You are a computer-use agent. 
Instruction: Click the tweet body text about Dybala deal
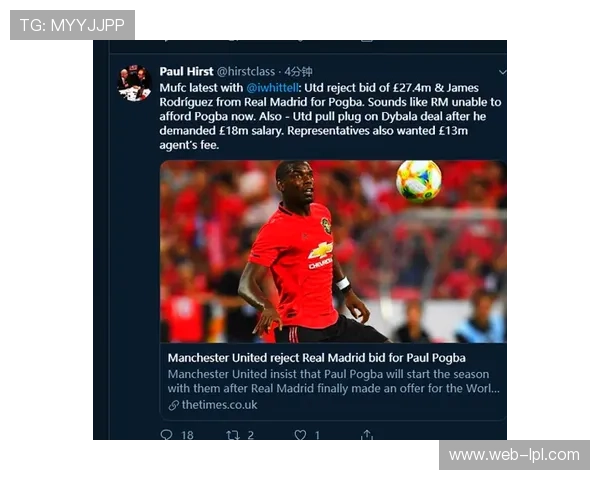click(330, 116)
